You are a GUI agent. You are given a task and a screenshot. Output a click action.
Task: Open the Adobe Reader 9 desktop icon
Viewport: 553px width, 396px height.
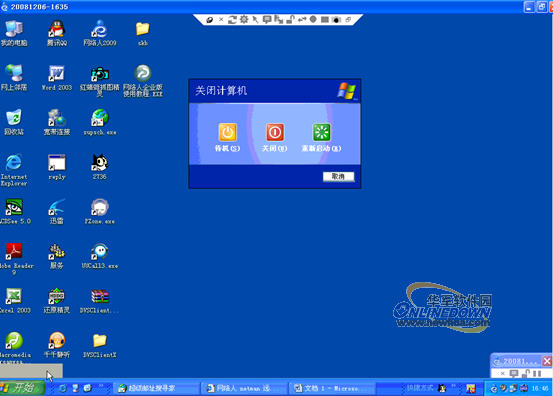(15, 258)
